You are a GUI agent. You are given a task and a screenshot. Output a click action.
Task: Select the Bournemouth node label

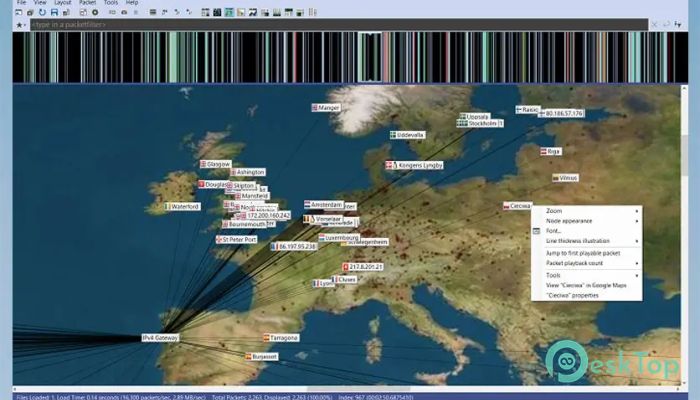(244, 225)
